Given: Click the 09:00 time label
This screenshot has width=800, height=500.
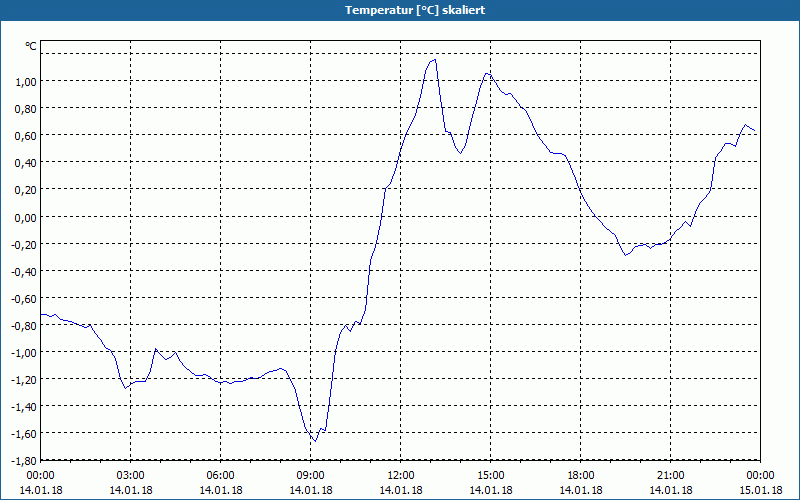Looking at the screenshot, I should click(x=311, y=476).
